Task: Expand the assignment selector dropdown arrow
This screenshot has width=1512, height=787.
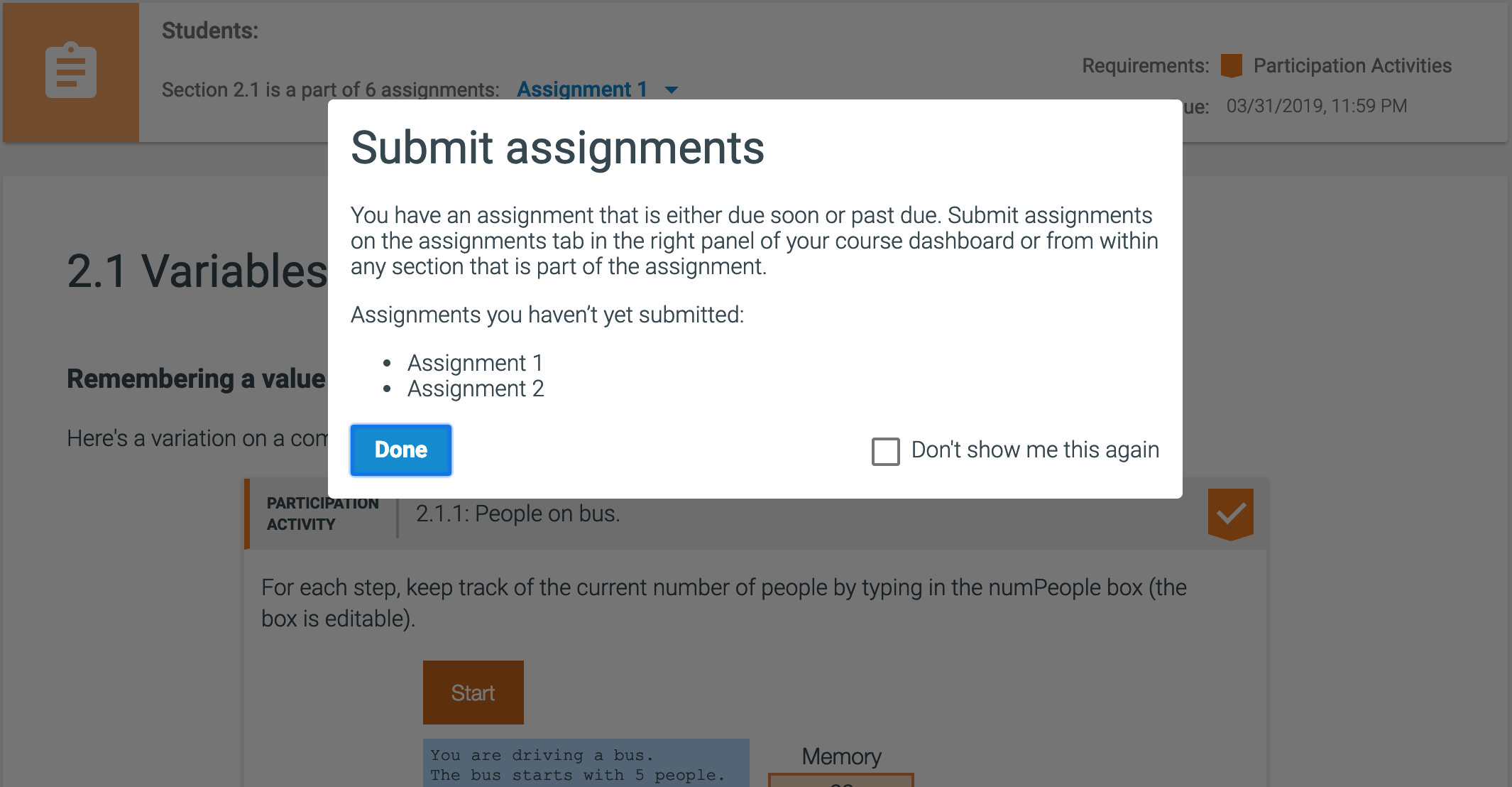Action: 671,90
